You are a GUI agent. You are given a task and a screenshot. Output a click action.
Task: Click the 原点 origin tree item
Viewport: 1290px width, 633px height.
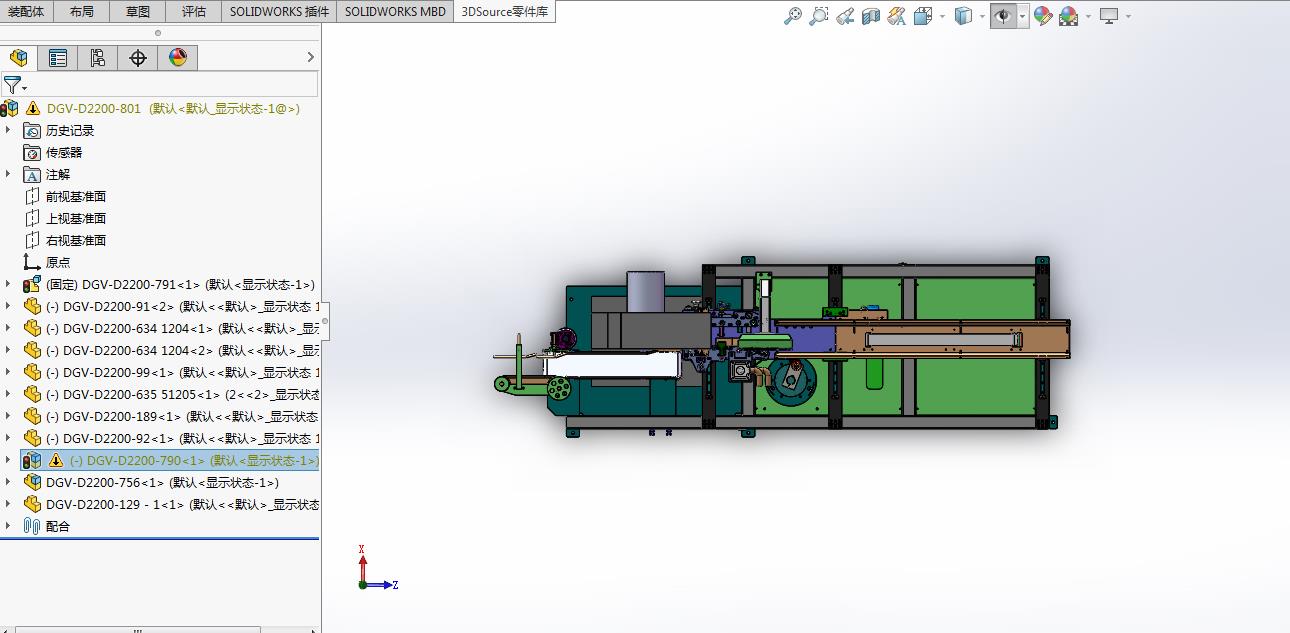(58, 262)
